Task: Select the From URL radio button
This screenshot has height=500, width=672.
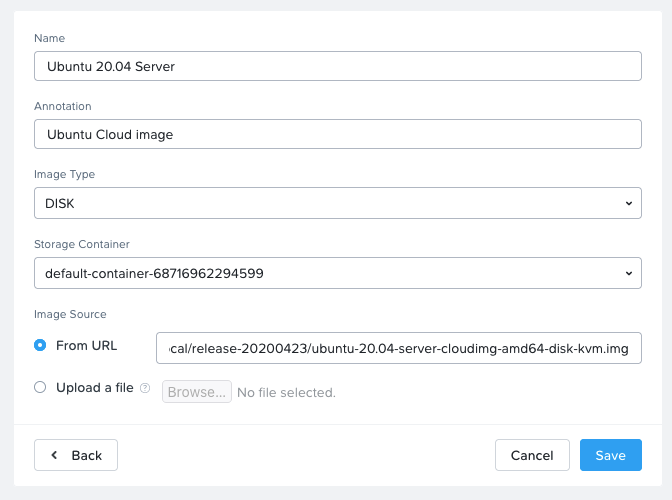Action: click(x=40, y=345)
